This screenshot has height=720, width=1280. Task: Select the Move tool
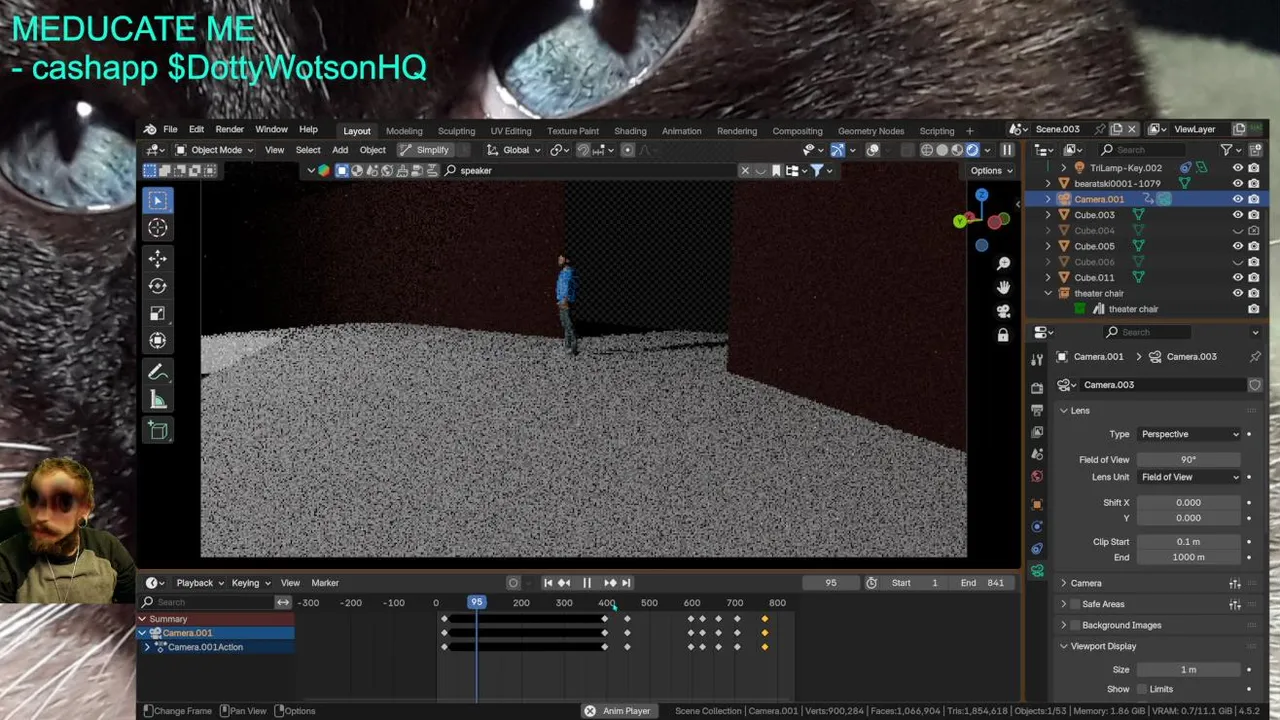tap(158, 259)
